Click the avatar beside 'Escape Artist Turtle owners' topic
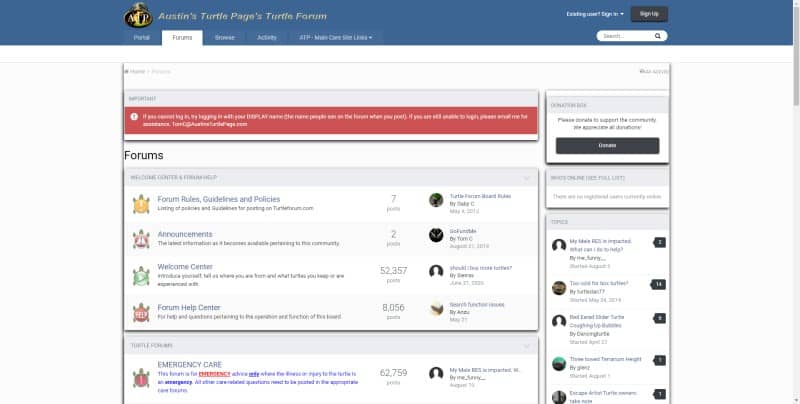Image resolution: width=800 pixels, height=404 pixels. coord(559,397)
